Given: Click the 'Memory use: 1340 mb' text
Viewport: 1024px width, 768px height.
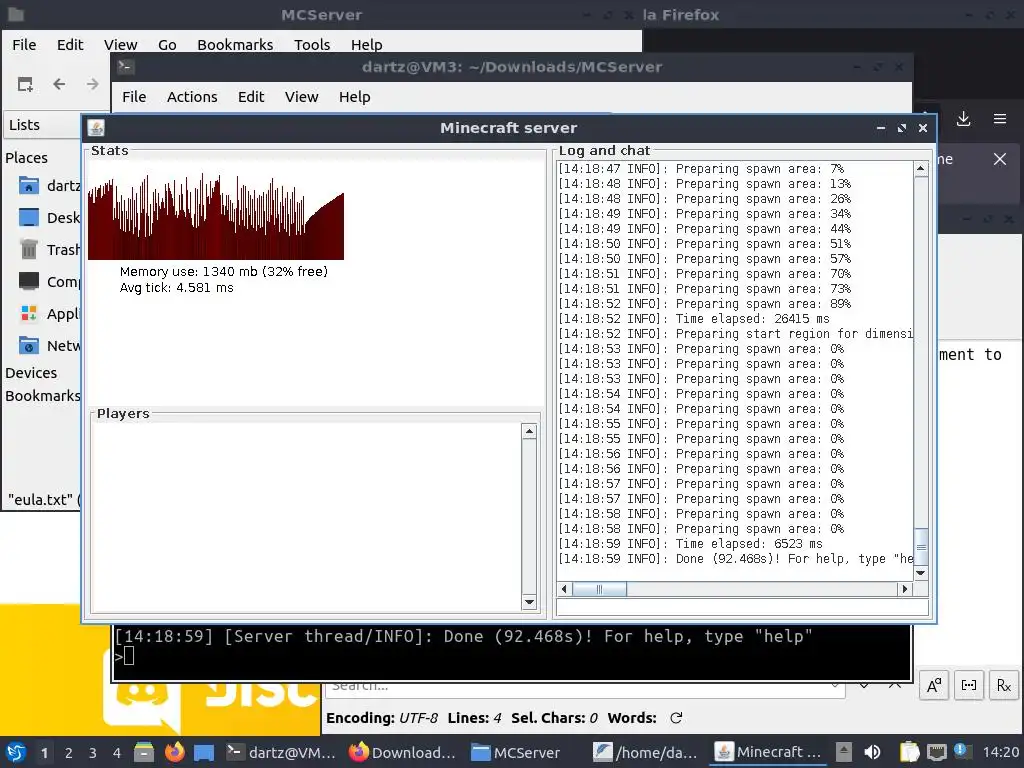Looking at the screenshot, I should (224, 272).
